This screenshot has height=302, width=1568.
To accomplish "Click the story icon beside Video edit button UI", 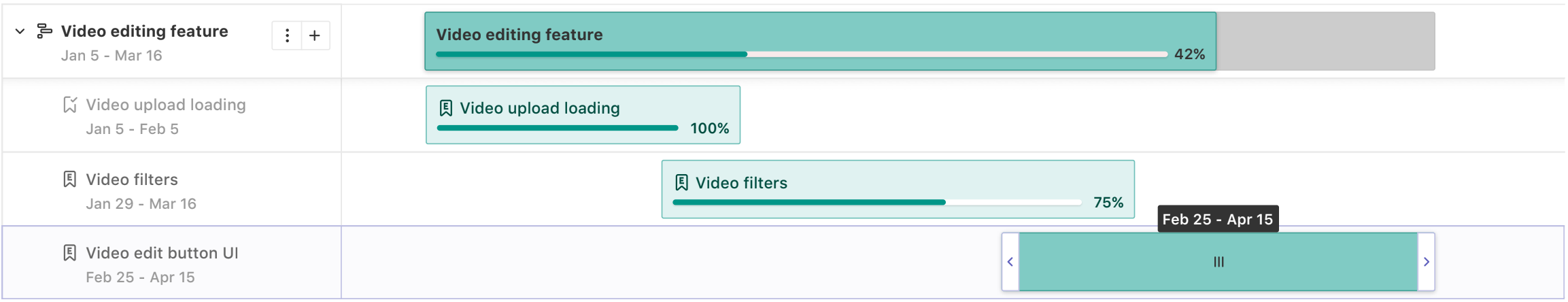I will tap(70, 253).
